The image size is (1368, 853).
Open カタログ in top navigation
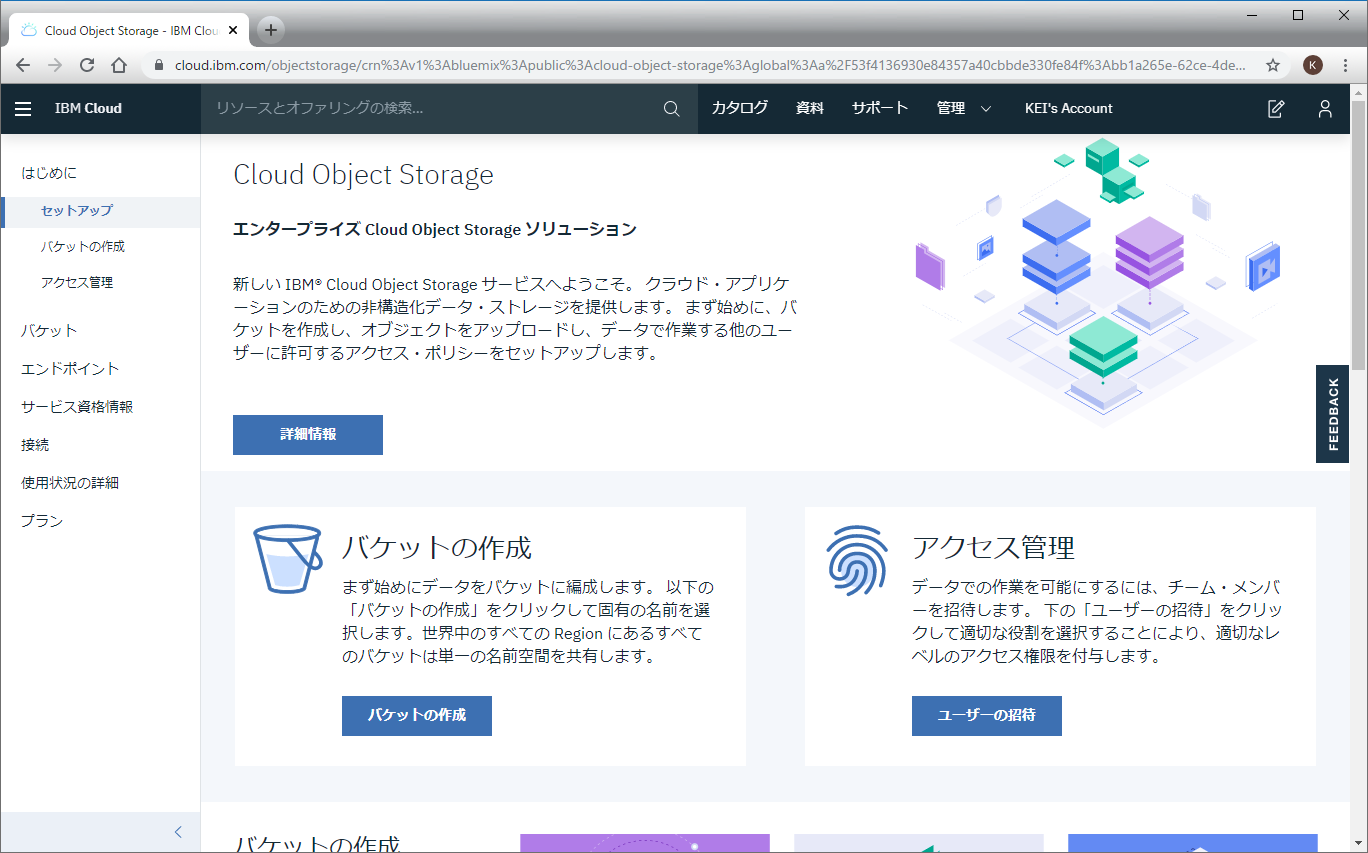point(740,109)
